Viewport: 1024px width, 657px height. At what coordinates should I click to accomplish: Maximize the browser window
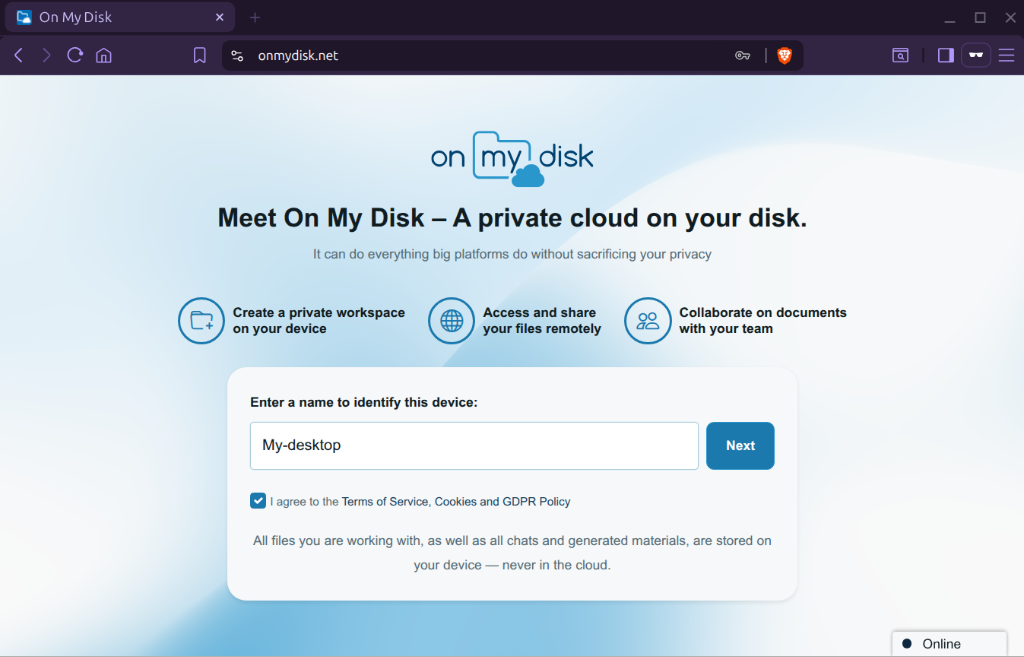[980, 18]
